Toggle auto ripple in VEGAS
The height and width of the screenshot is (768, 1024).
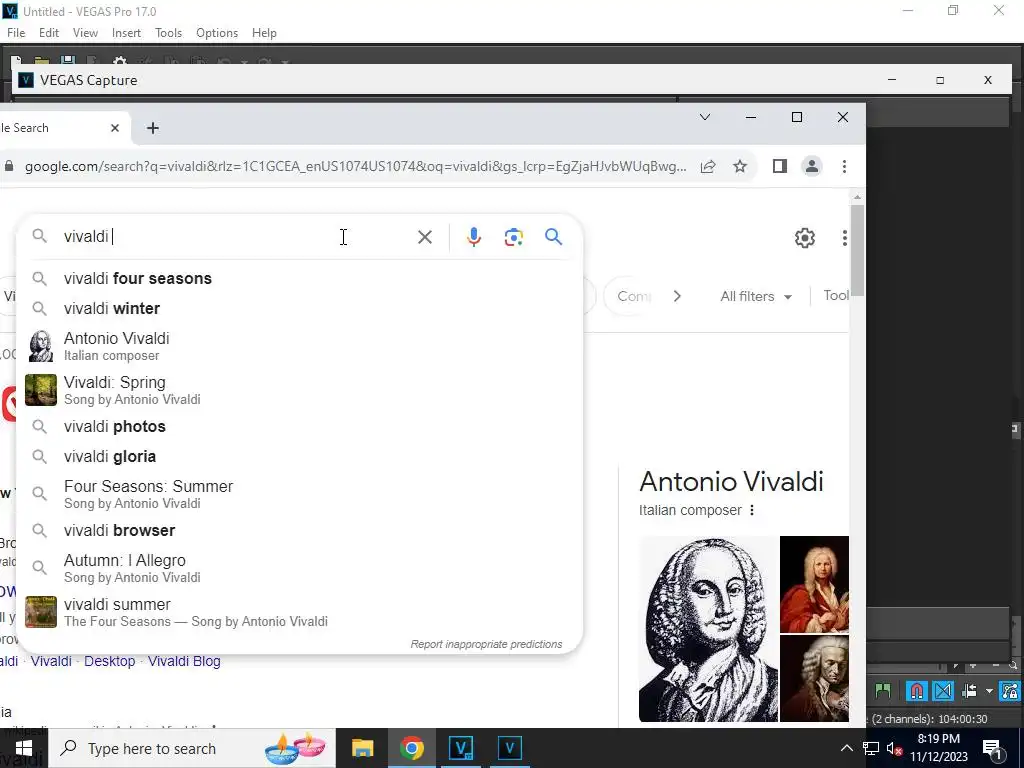pyautogui.click(x=970, y=690)
